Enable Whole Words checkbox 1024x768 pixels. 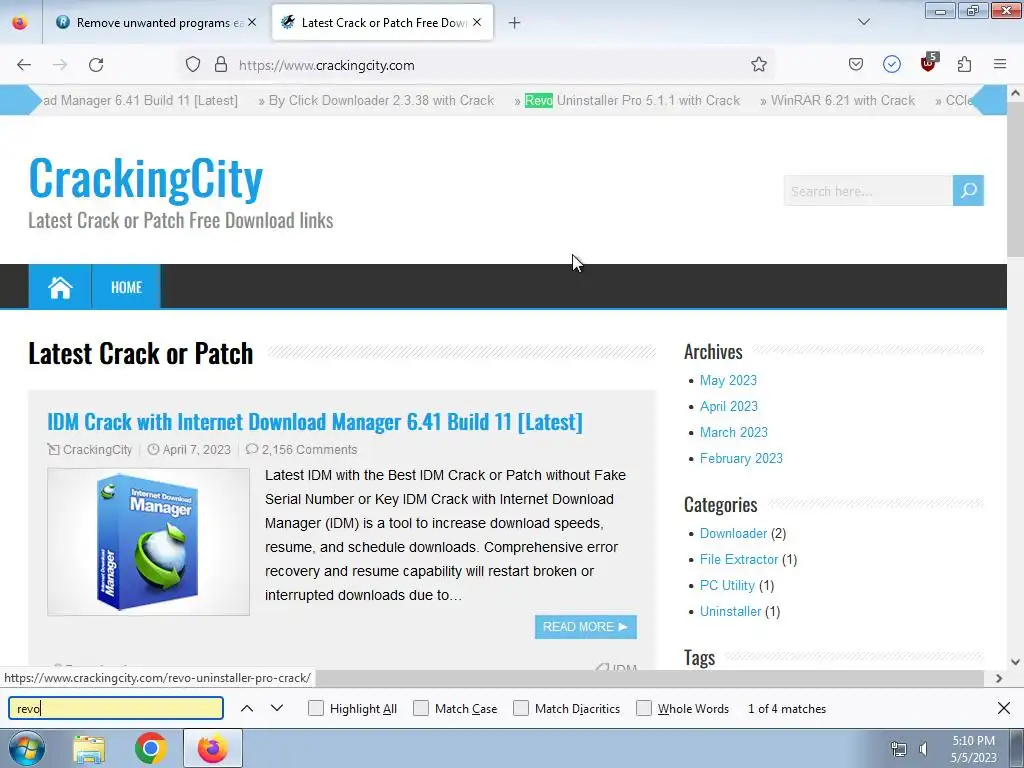644,709
